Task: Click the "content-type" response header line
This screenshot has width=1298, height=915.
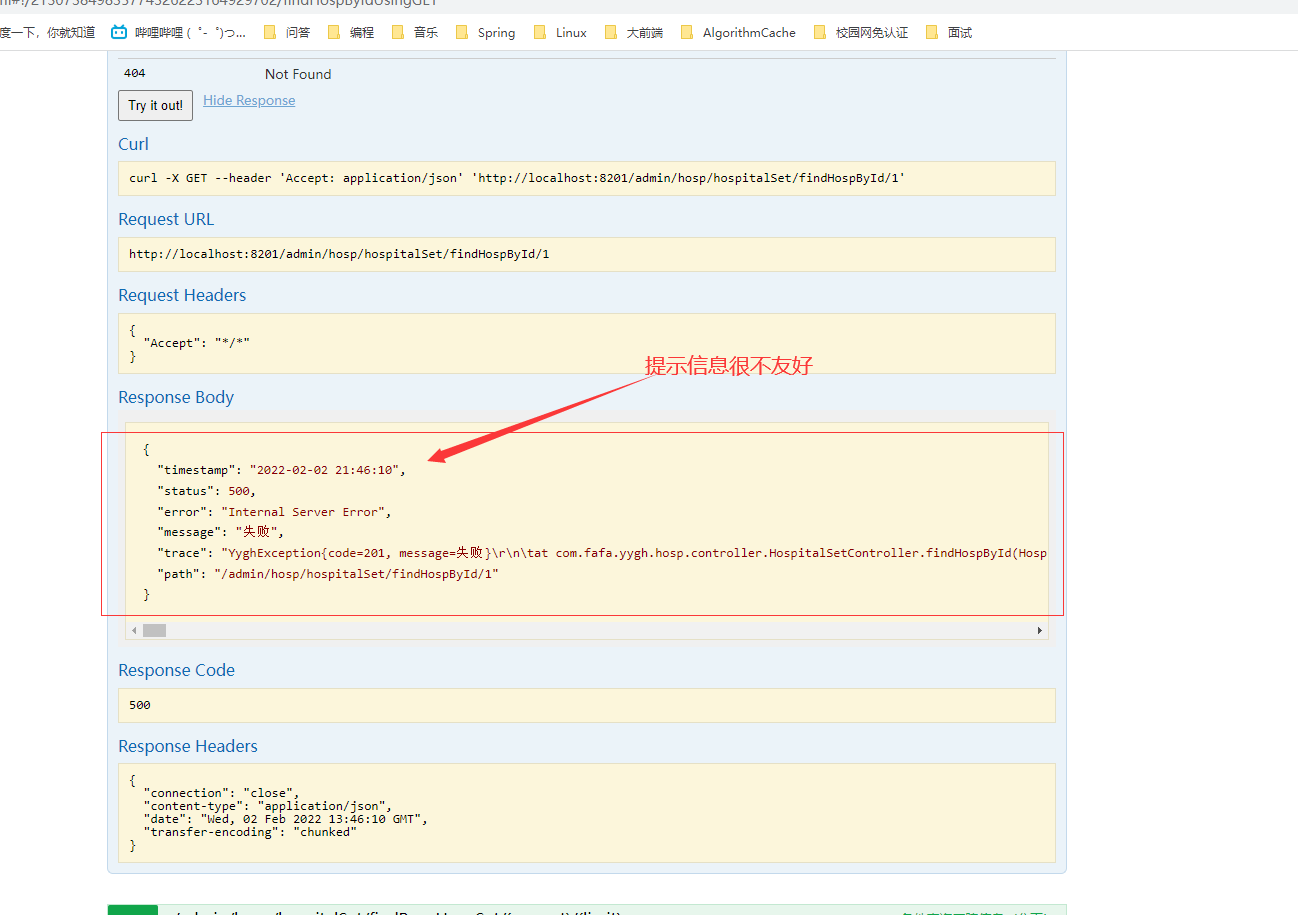Action: click(x=268, y=806)
